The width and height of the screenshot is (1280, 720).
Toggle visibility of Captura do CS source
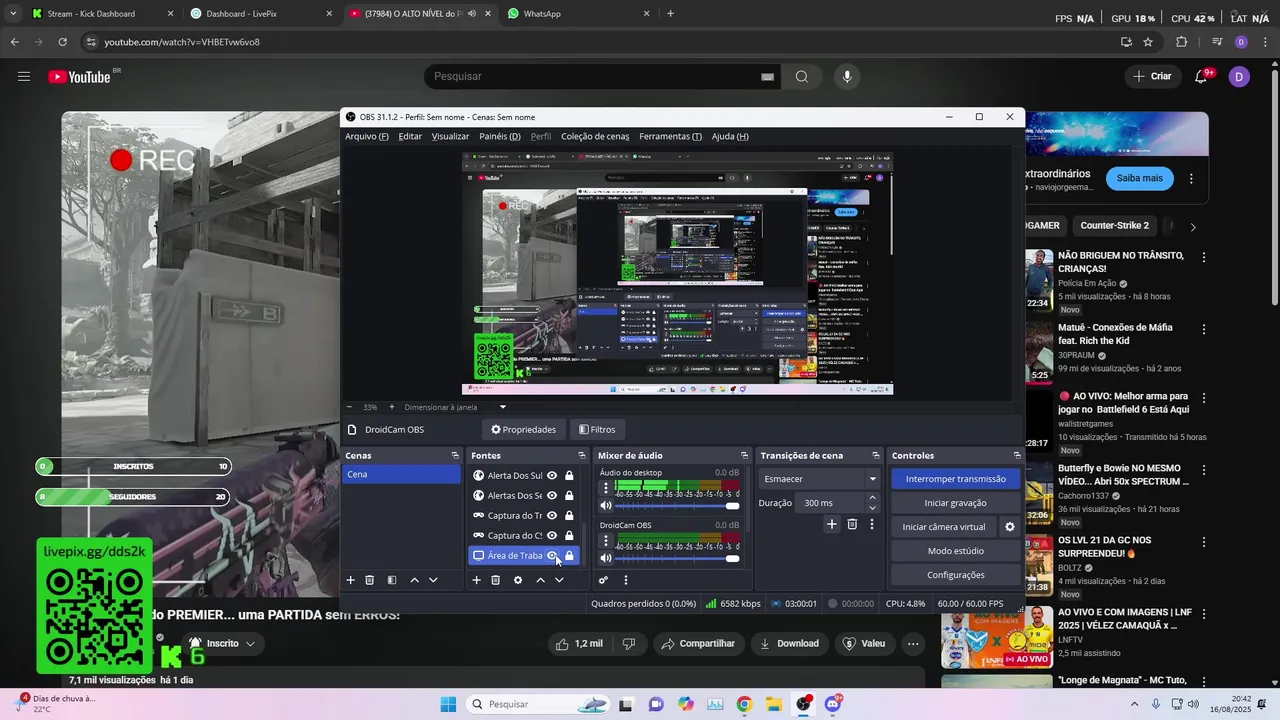[x=551, y=536]
